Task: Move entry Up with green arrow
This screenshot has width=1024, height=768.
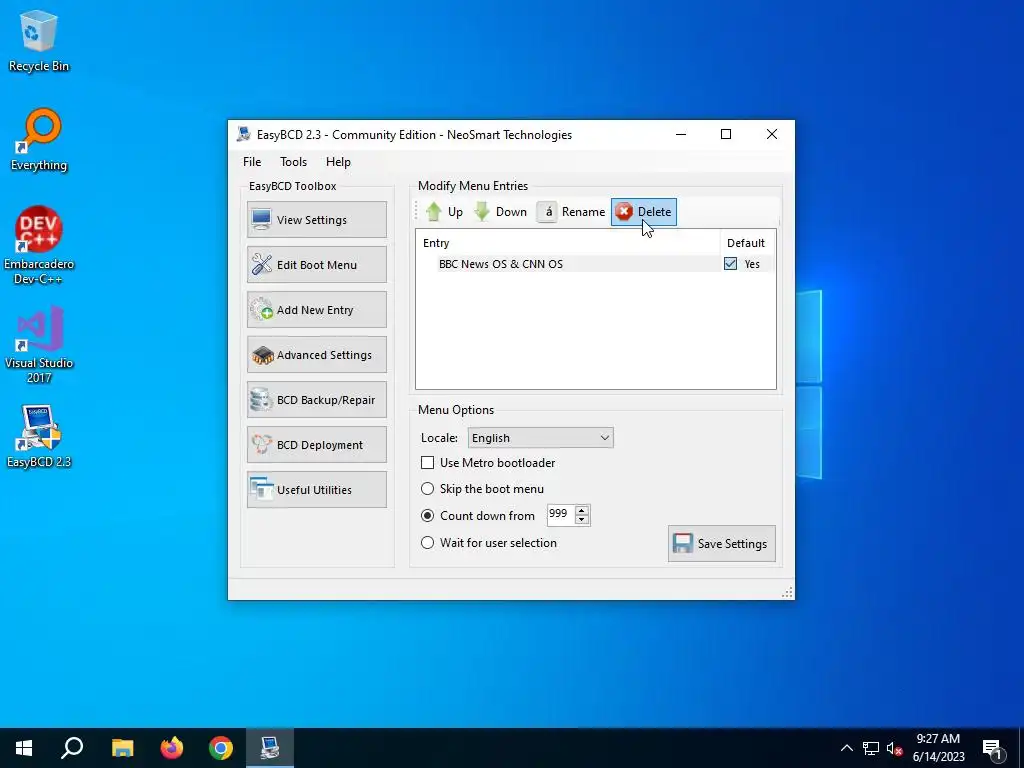Action: click(x=444, y=212)
